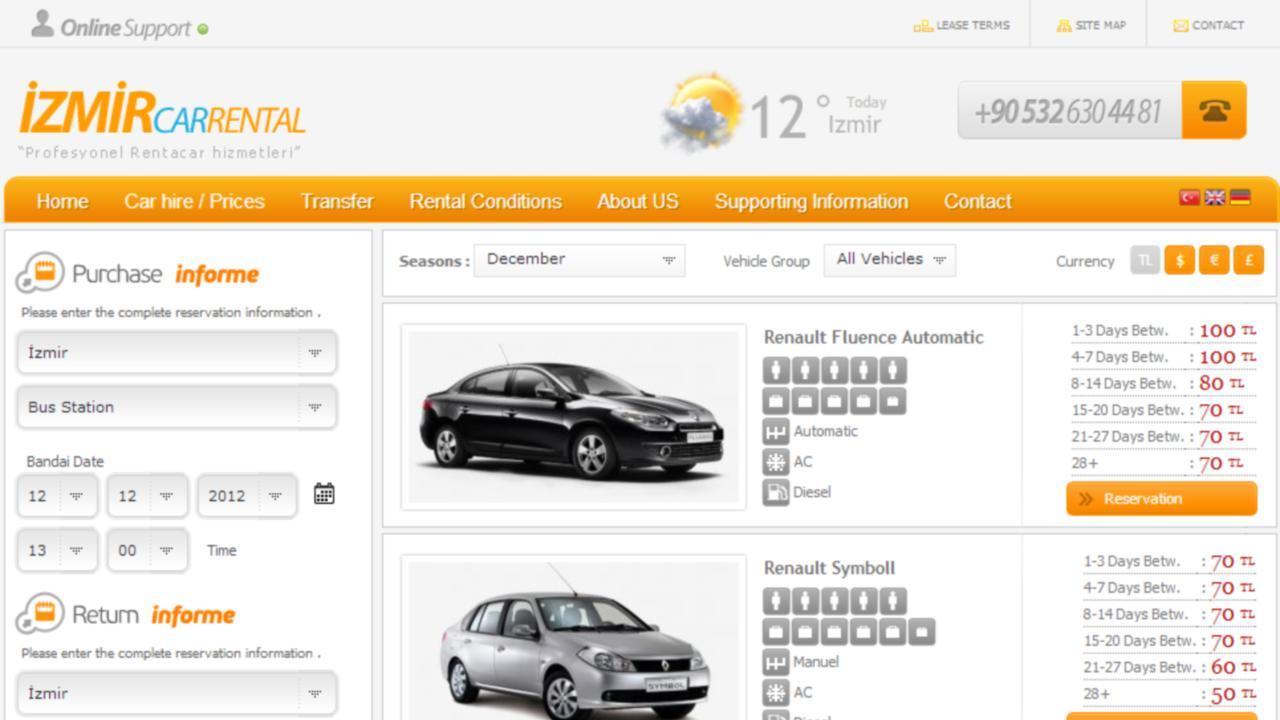Select TL currency
This screenshot has height=720, width=1280.
(x=1145, y=260)
